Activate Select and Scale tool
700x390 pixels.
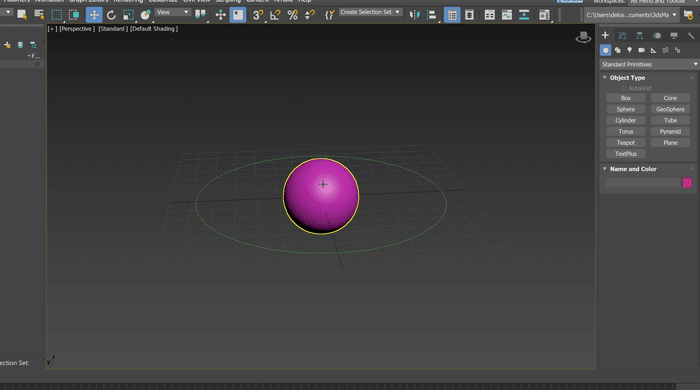tap(128, 15)
